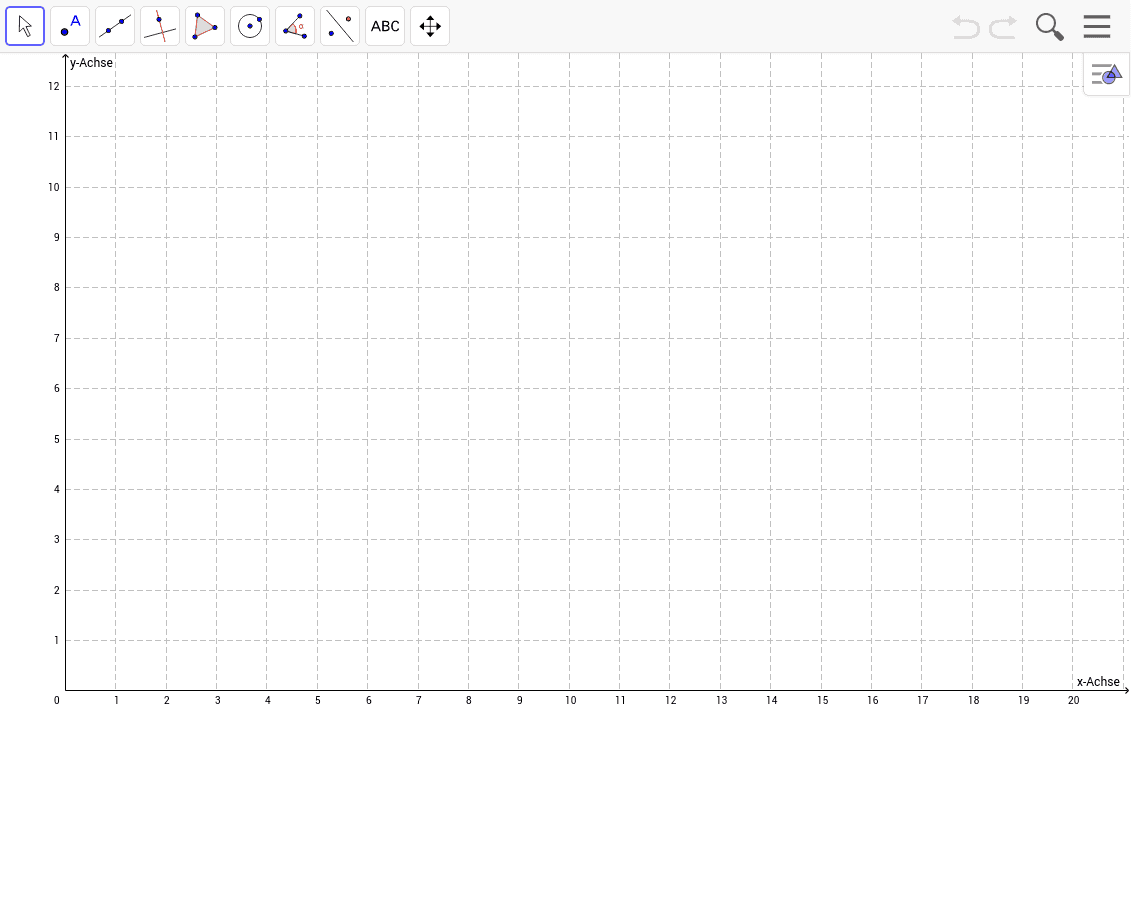
Task: Click the number 15 on x-axis
Action: pos(822,700)
